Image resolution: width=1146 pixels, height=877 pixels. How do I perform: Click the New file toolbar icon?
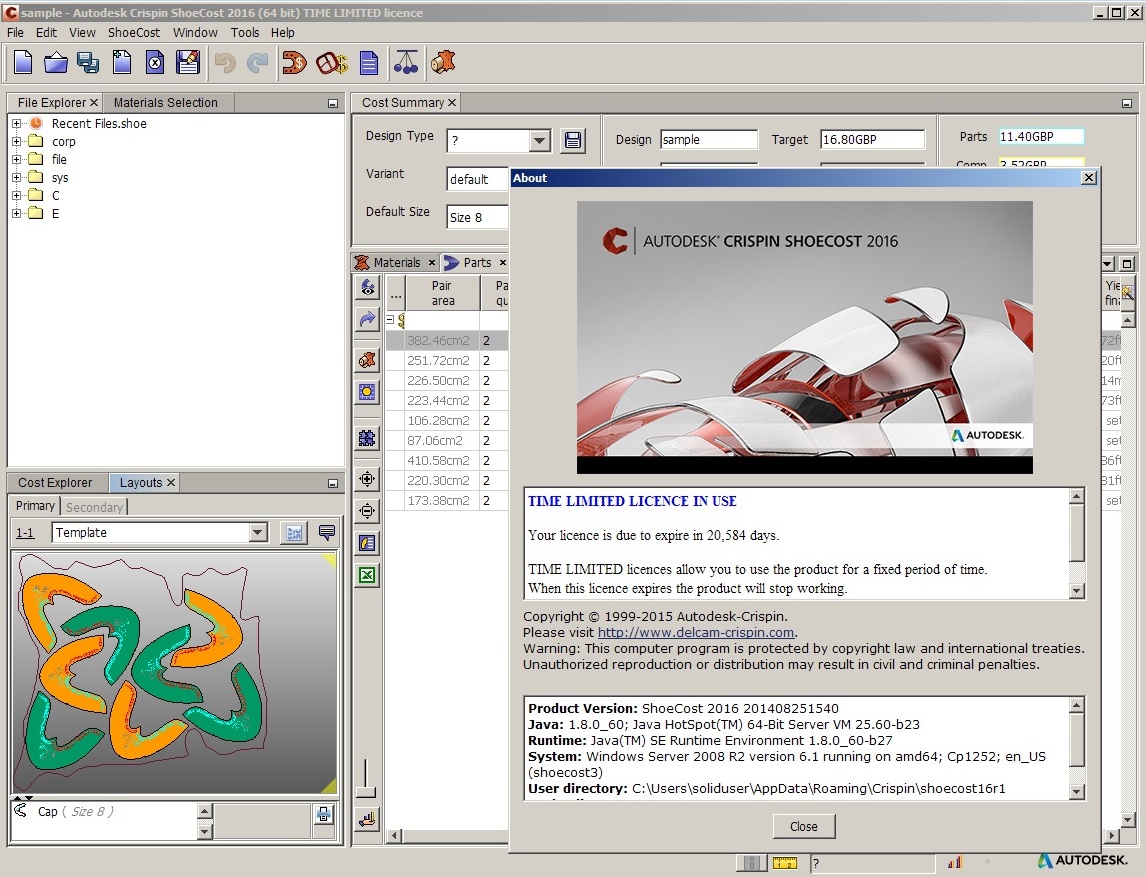[x=23, y=63]
